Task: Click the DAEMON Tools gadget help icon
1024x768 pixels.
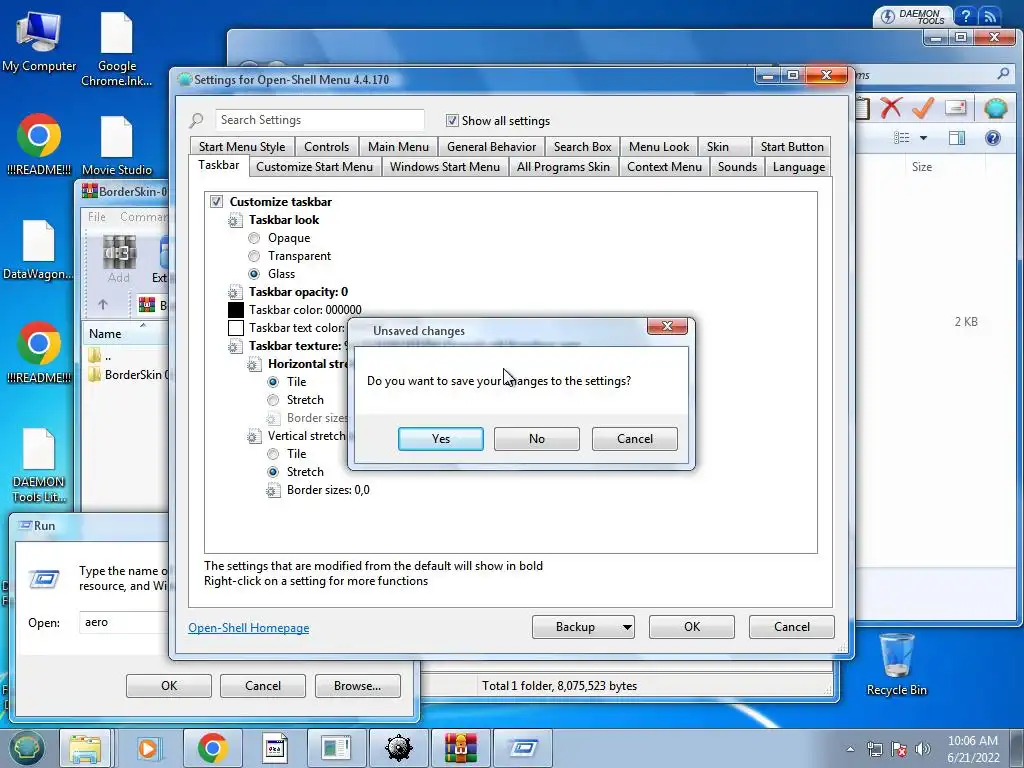Action: click(x=965, y=16)
